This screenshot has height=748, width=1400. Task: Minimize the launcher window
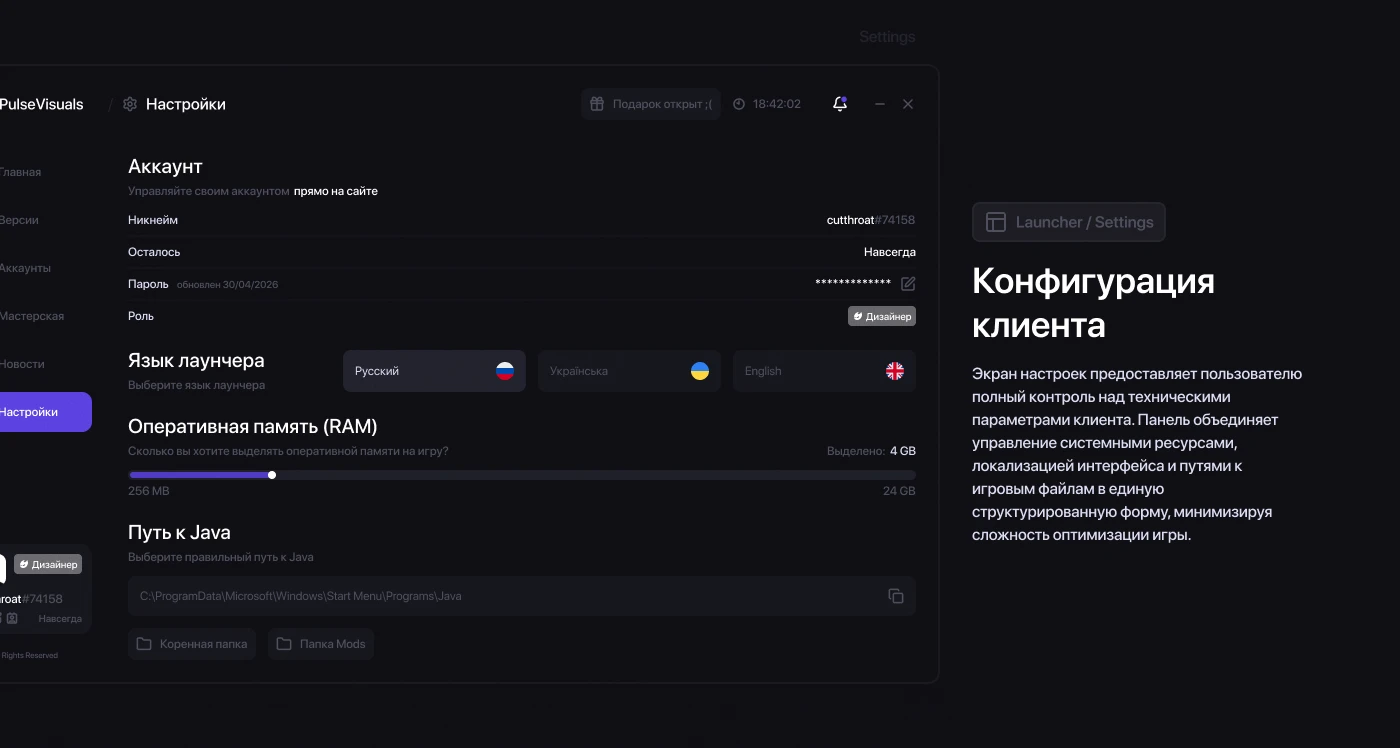pos(880,104)
